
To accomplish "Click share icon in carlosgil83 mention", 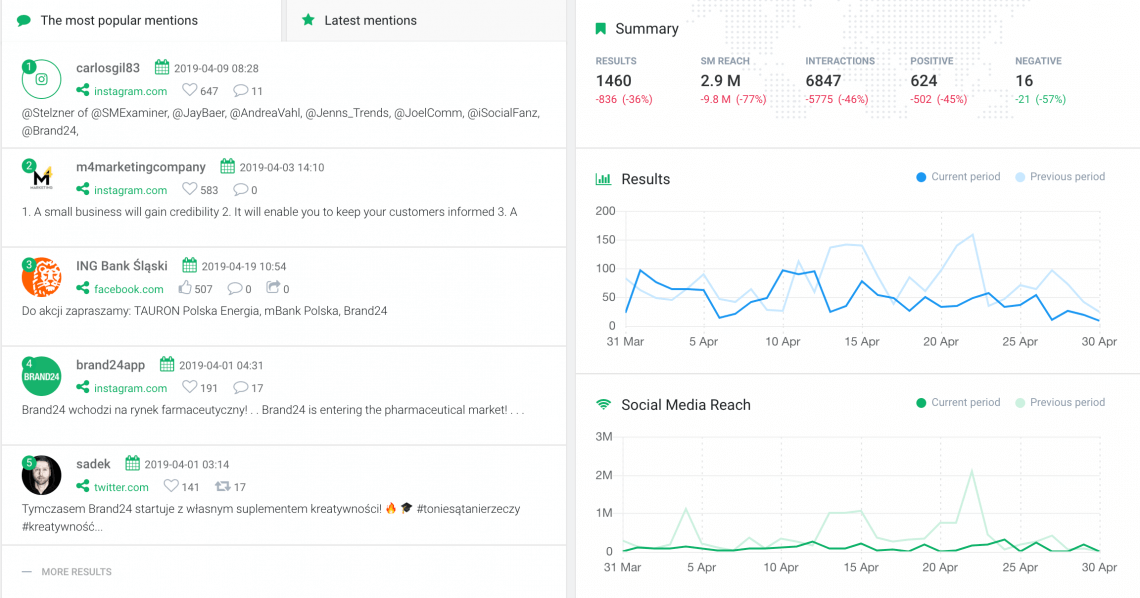I will 83,90.
